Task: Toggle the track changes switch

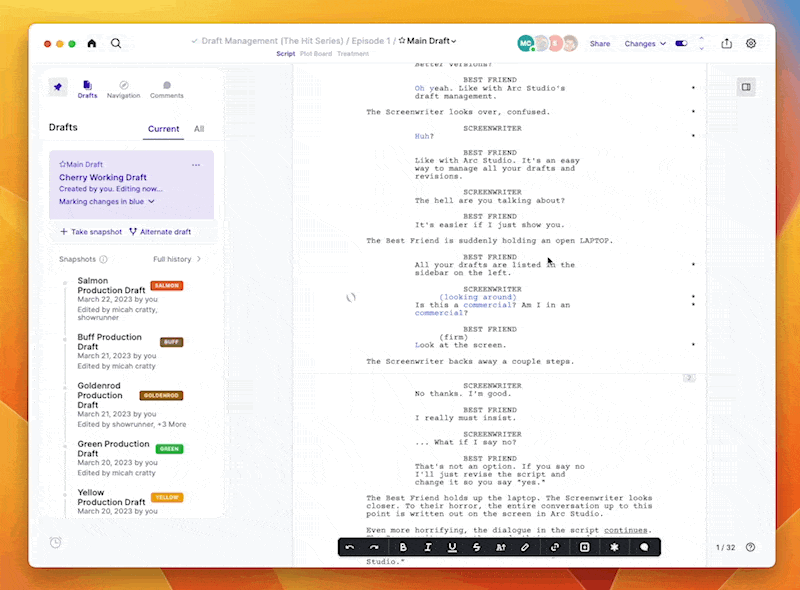Action: [x=681, y=43]
